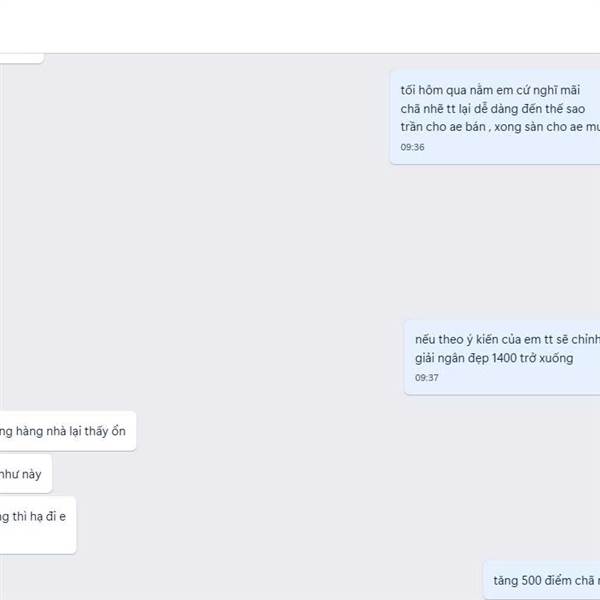Click the number "1400" in the message
The width and height of the screenshot is (600, 600).
(504, 358)
